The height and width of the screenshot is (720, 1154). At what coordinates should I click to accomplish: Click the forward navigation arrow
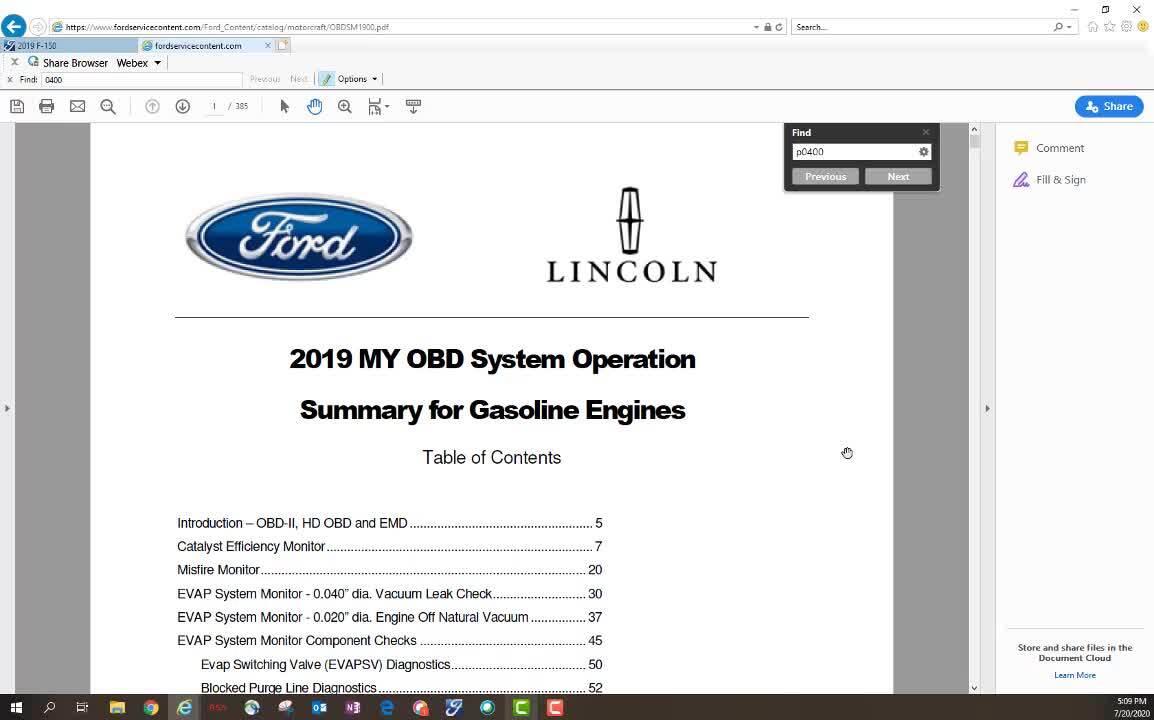click(38, 27)
